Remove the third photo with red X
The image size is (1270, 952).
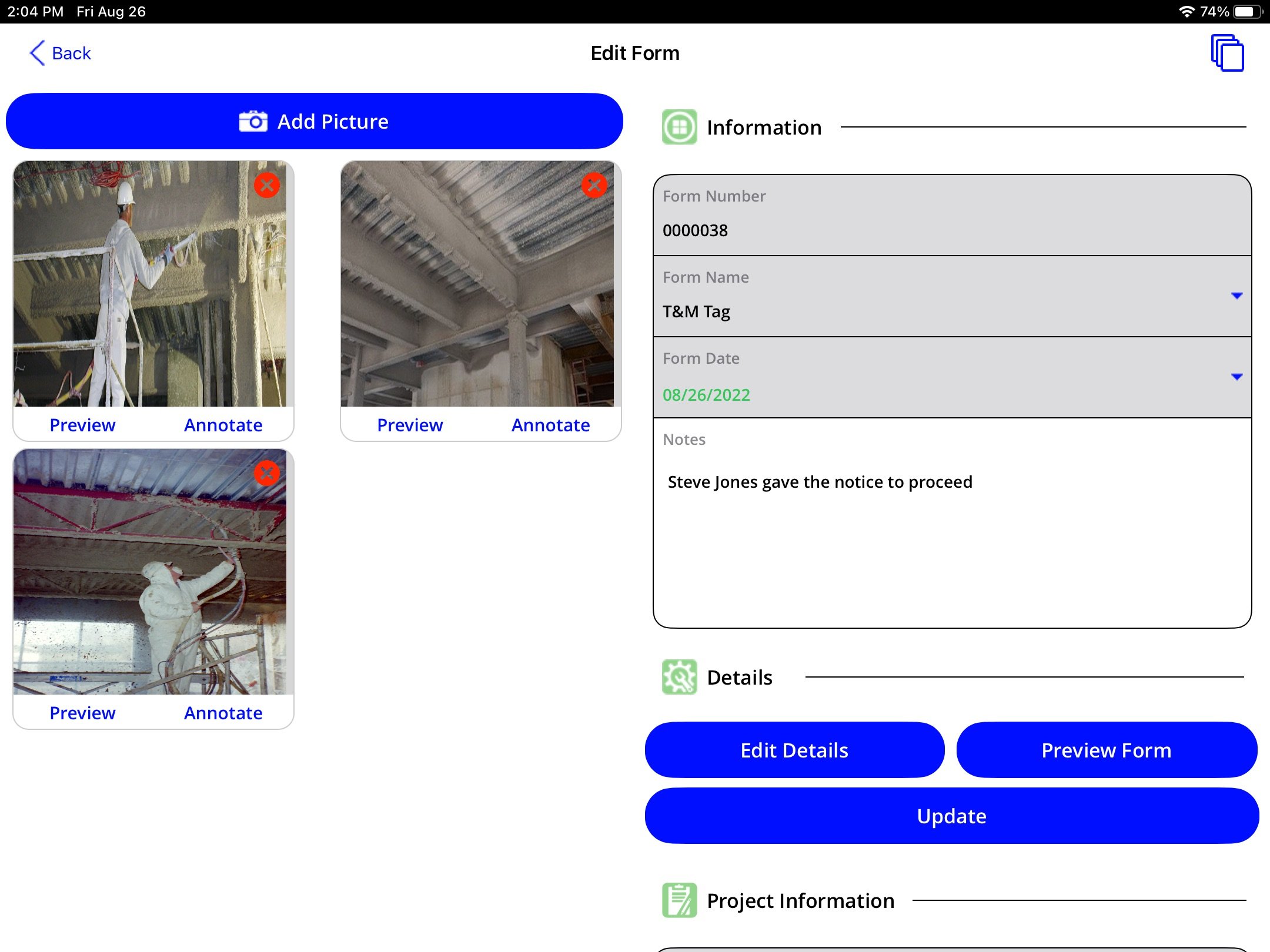[267, 473]
